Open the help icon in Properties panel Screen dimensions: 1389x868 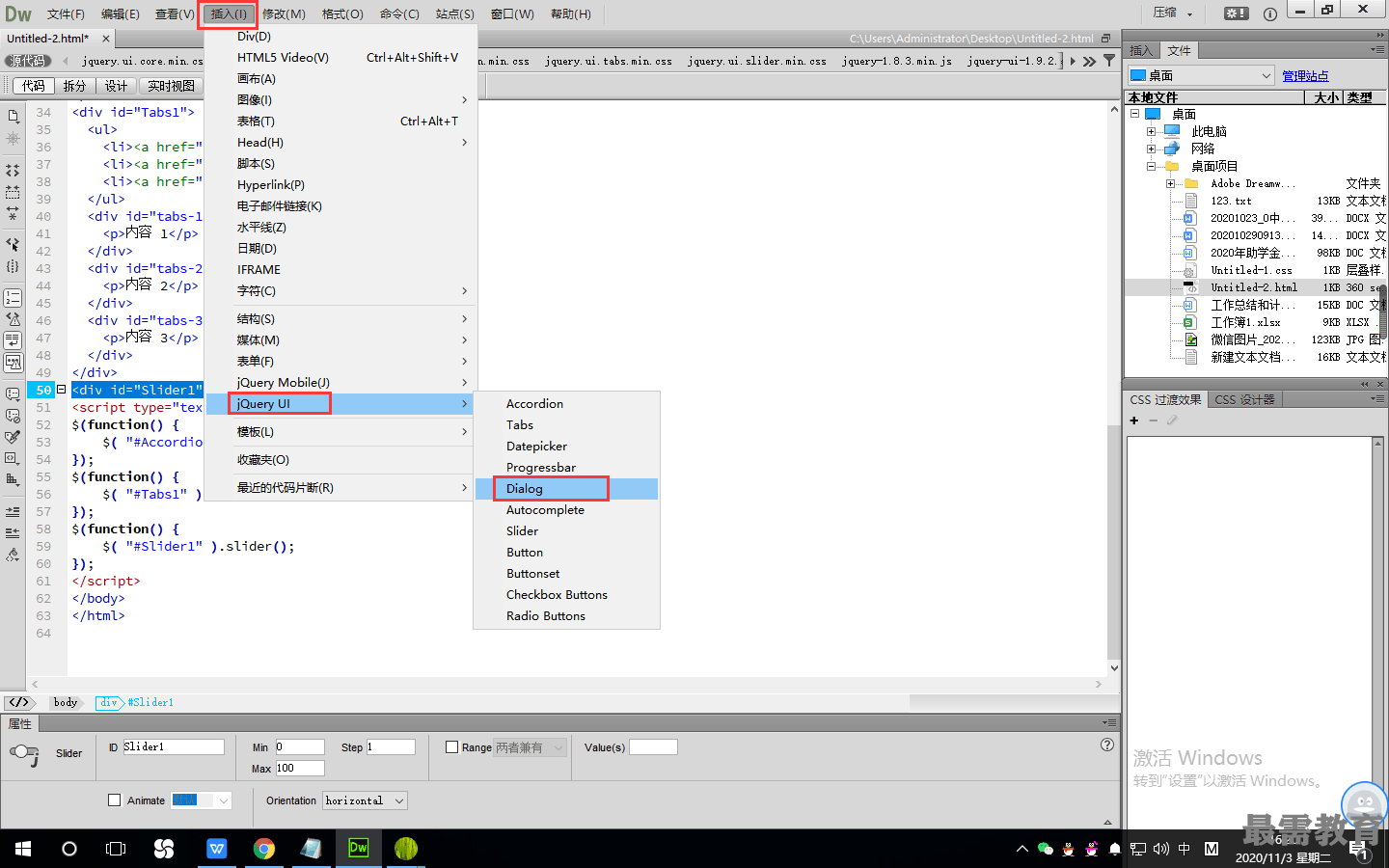pyautogui.click(x=1107, y=745)
